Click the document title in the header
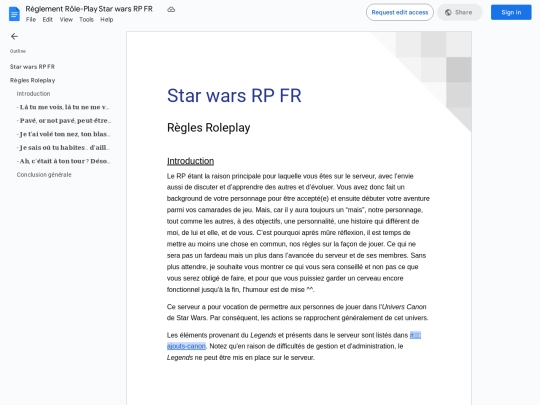 [89, 9]
